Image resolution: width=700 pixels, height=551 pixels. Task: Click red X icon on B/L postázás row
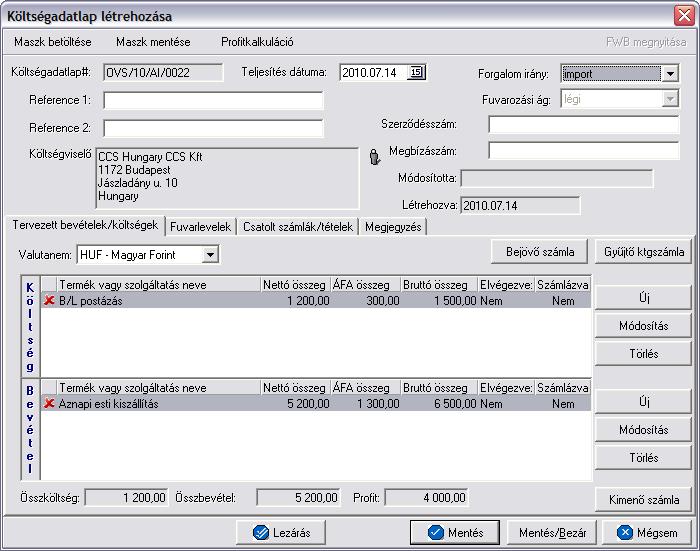[x=49, y=301]
